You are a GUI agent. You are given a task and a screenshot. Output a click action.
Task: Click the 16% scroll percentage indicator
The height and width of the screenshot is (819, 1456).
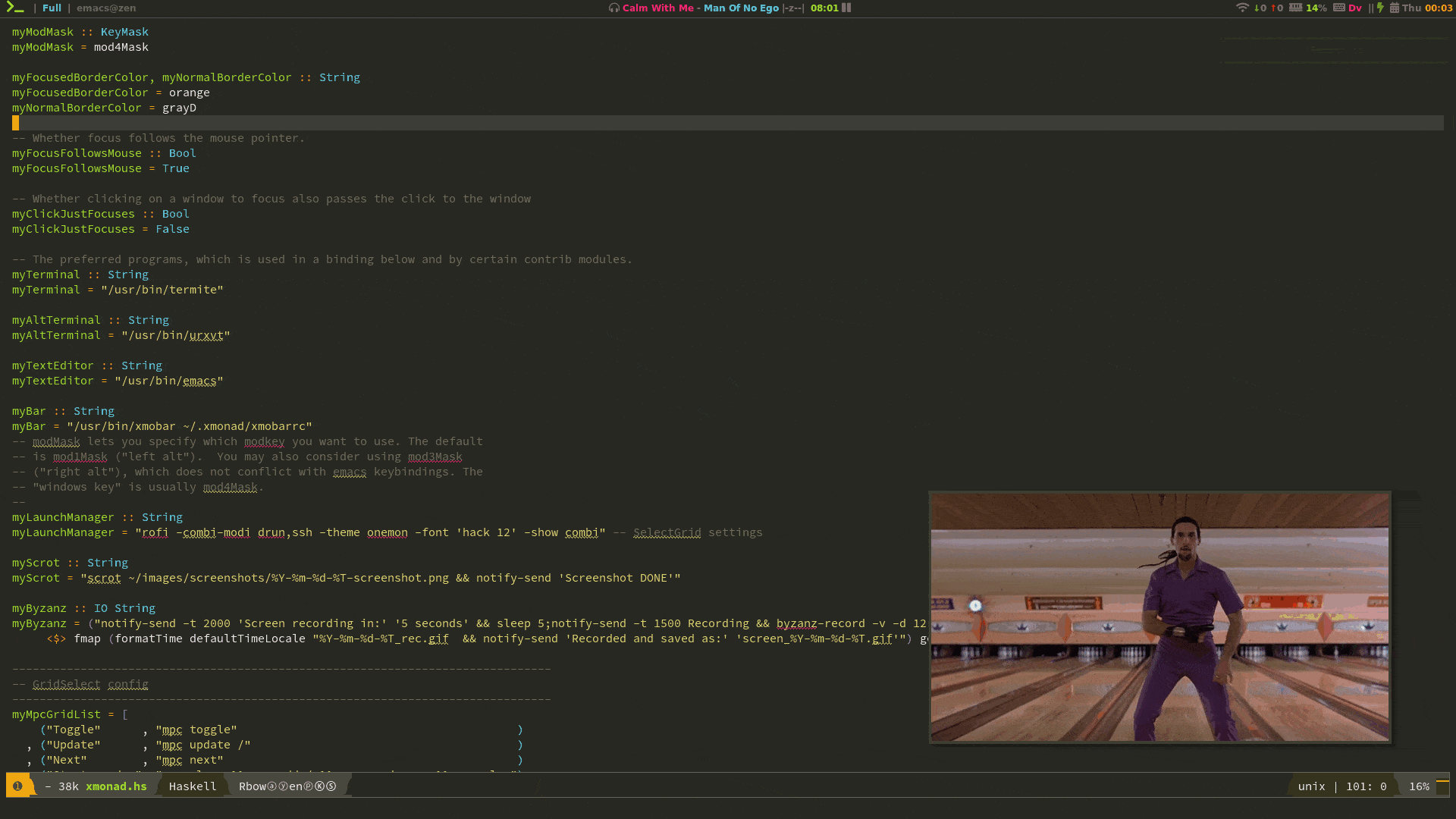tap(1418, 786)
